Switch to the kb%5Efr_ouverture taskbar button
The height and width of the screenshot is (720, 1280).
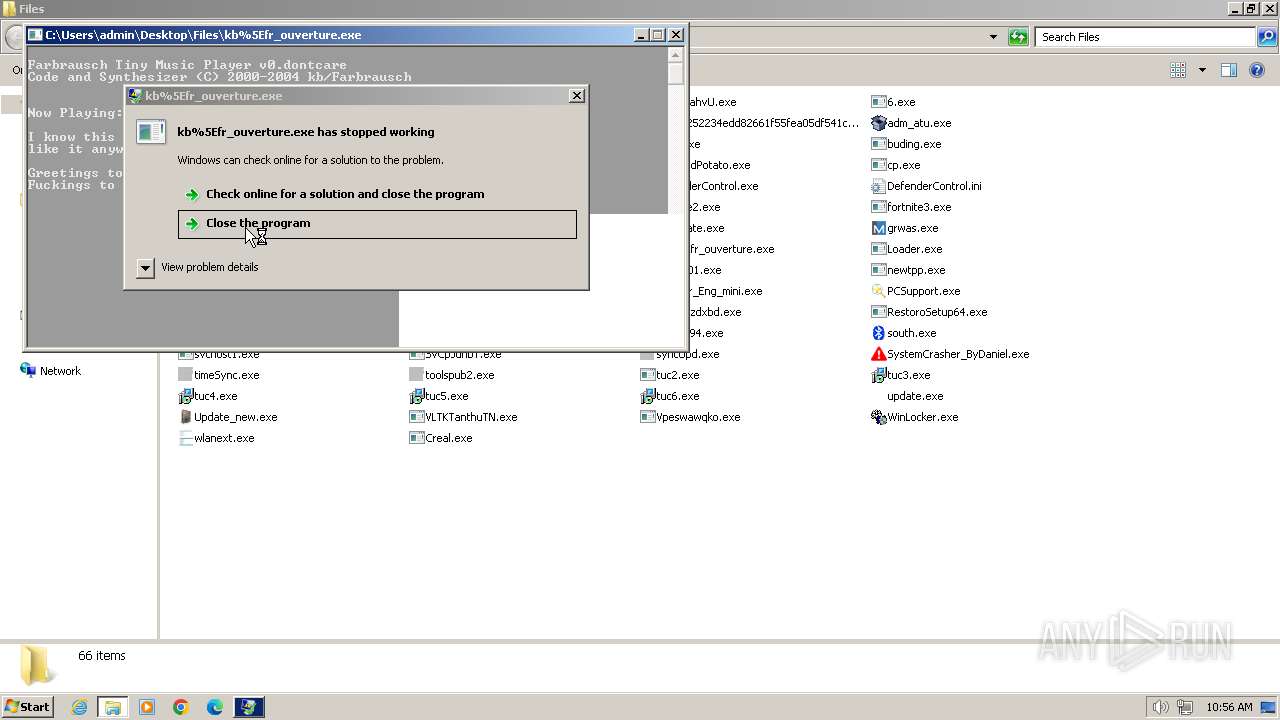(x=249, y=707)
